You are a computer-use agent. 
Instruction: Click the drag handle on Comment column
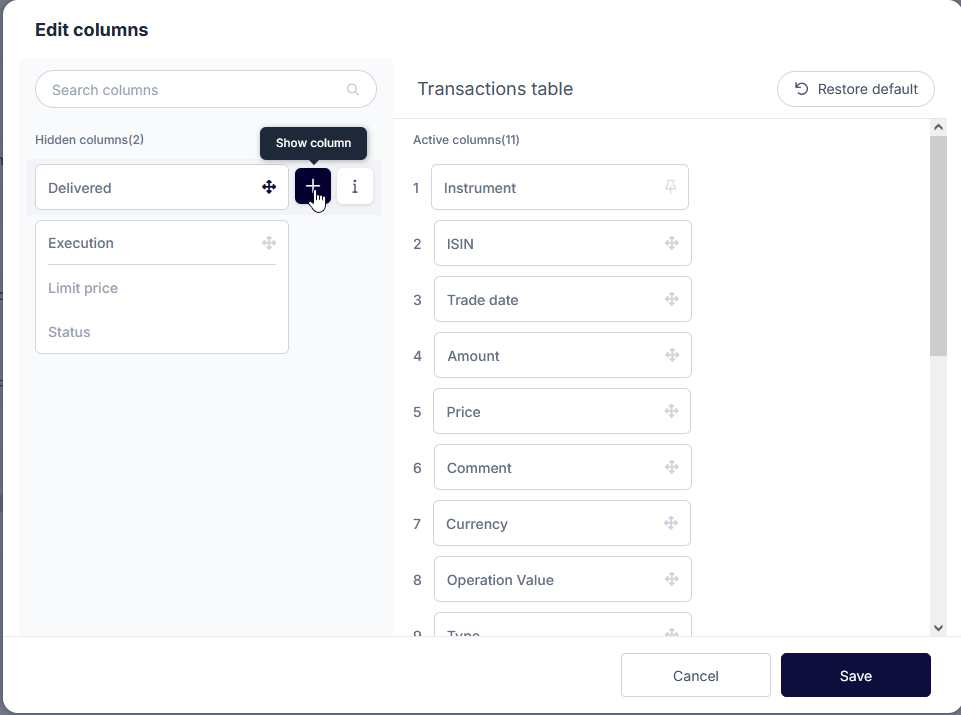pos(672,467)
